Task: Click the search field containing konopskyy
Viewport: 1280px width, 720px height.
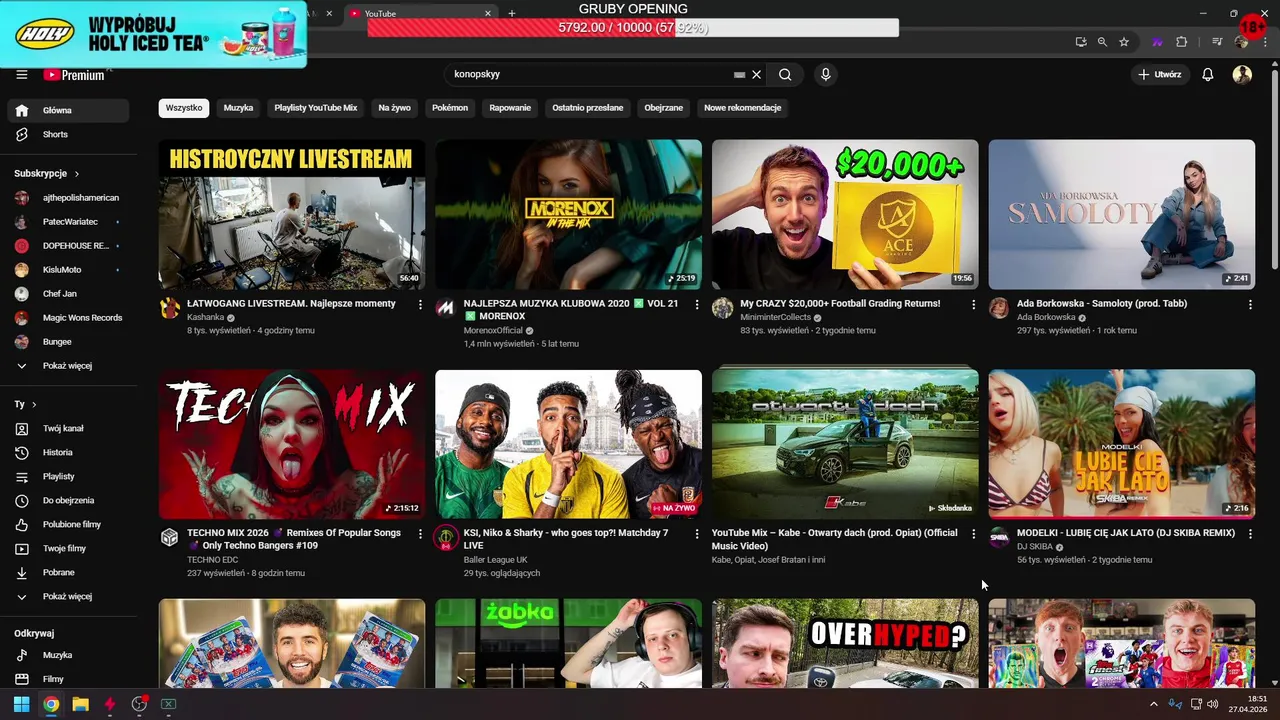Action: point(590,75)
